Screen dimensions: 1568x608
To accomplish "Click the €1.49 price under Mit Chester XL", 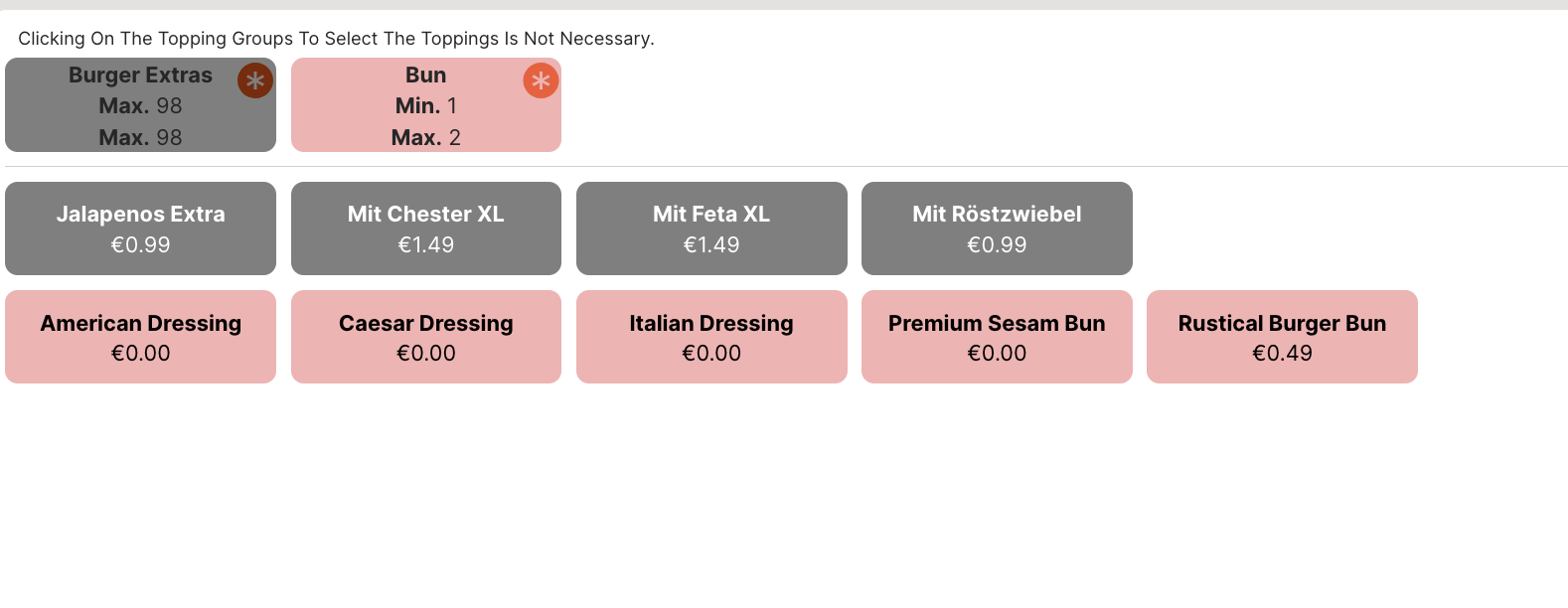I will pos(425,245).
